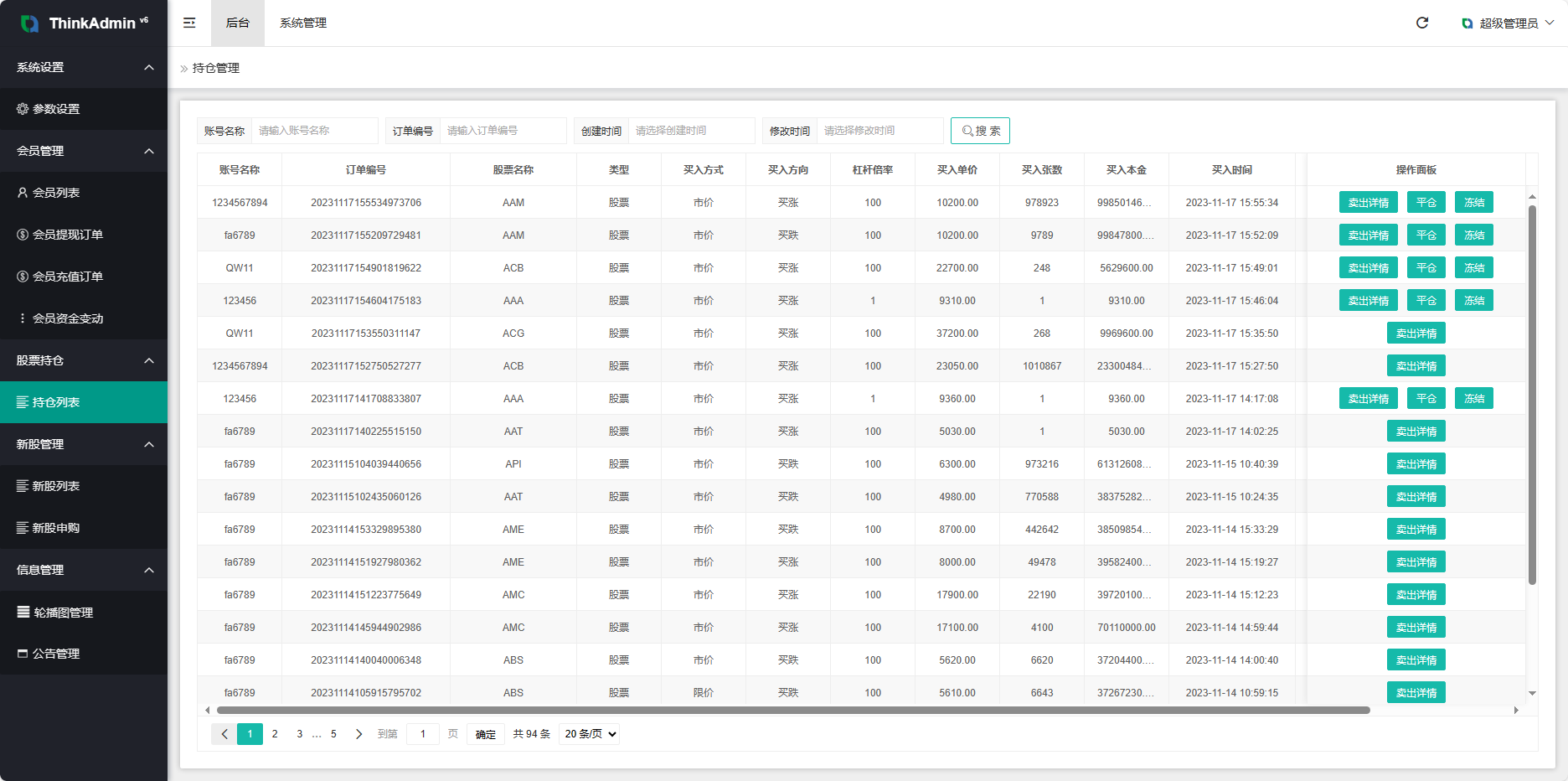
Task: Click table scroll-down arrow
Action: coord(1532,693)
